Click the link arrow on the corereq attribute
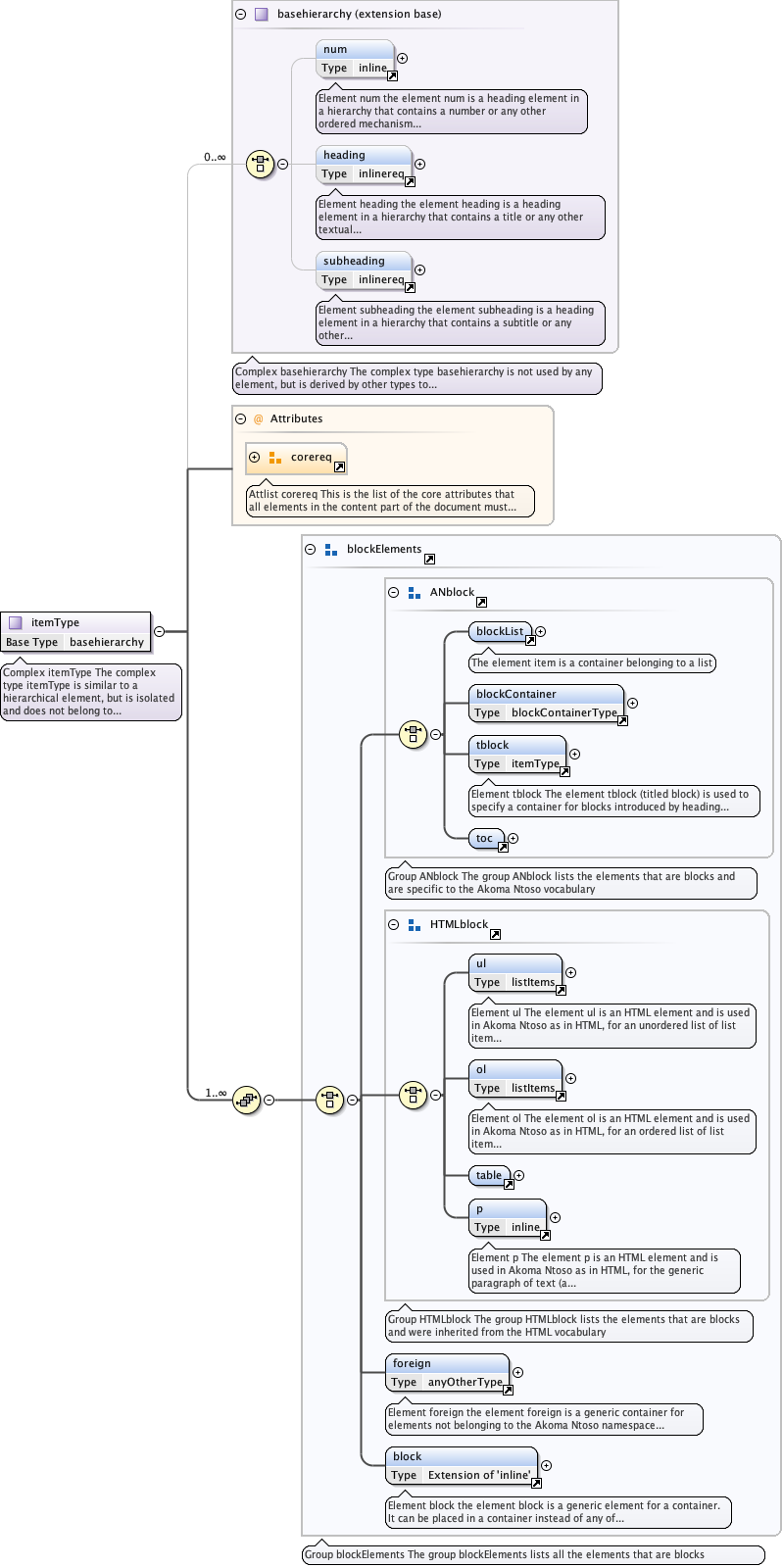783x1568 pixels. [x=339, y=466]
